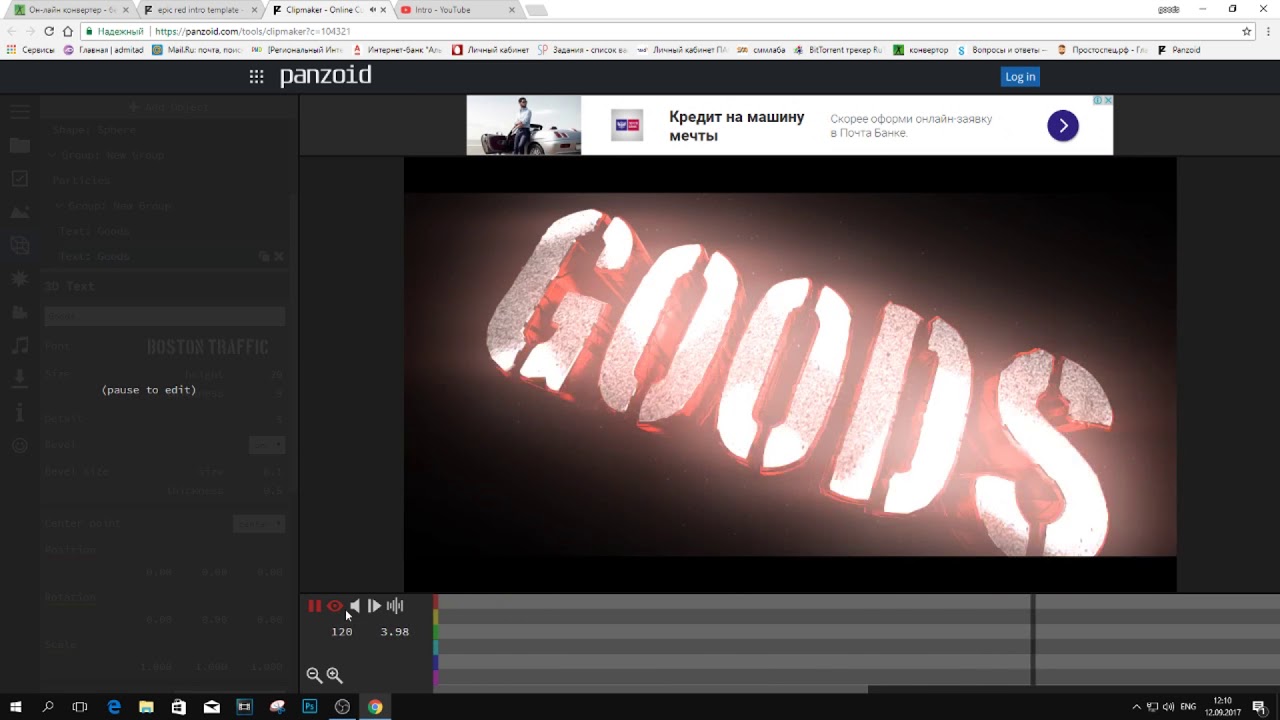Bookmark this page with the star icon
This screenshot has height=720, width=1280.
click(1246, 31)
